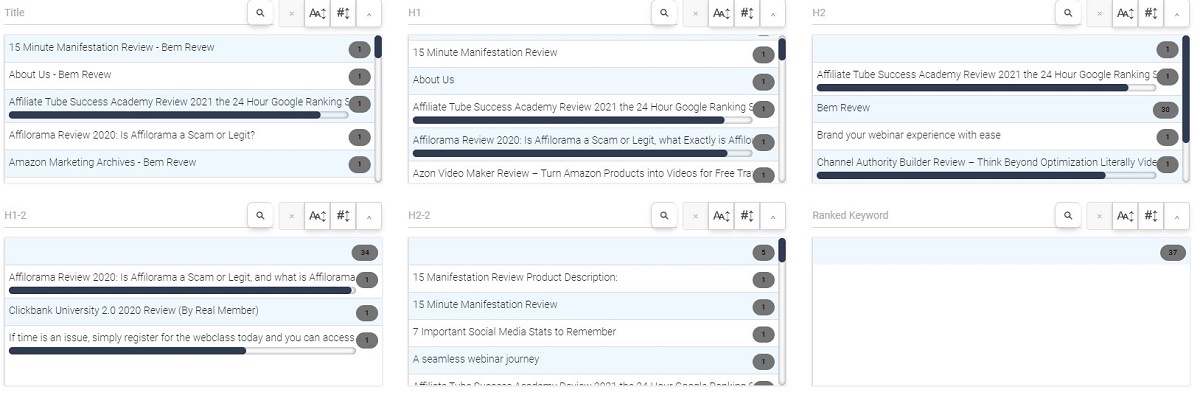Select '15 Manifestation Review Product Description:' row
Screen dimensions: 1200x395
point(594,278)
